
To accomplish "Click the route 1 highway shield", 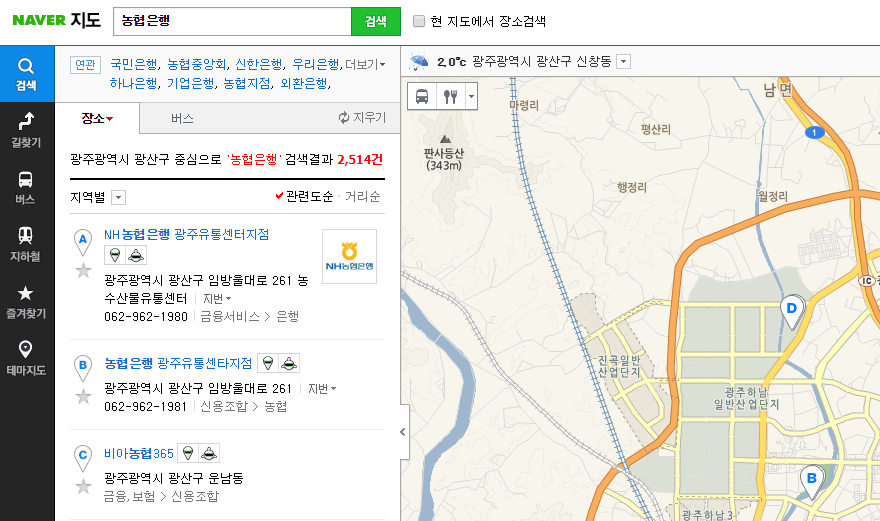I will pyautogui.click(x=814, y=132).
